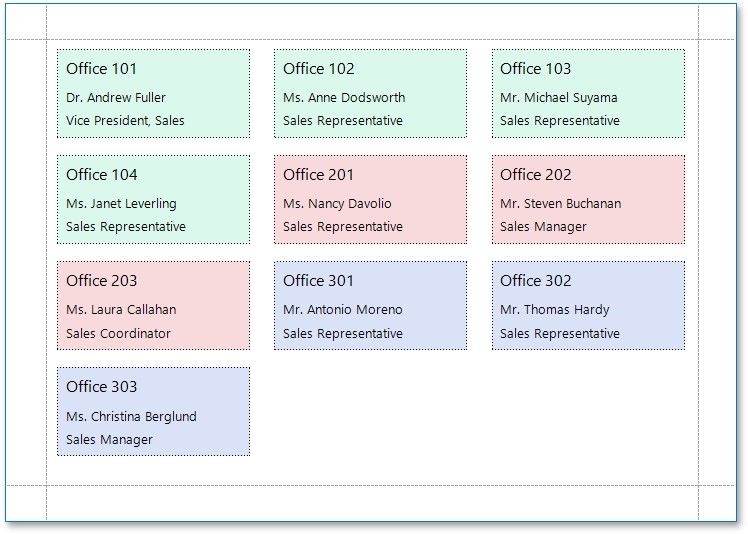
Task: Click the name Mr. Michael Suyama
Action: click(559, 98)
